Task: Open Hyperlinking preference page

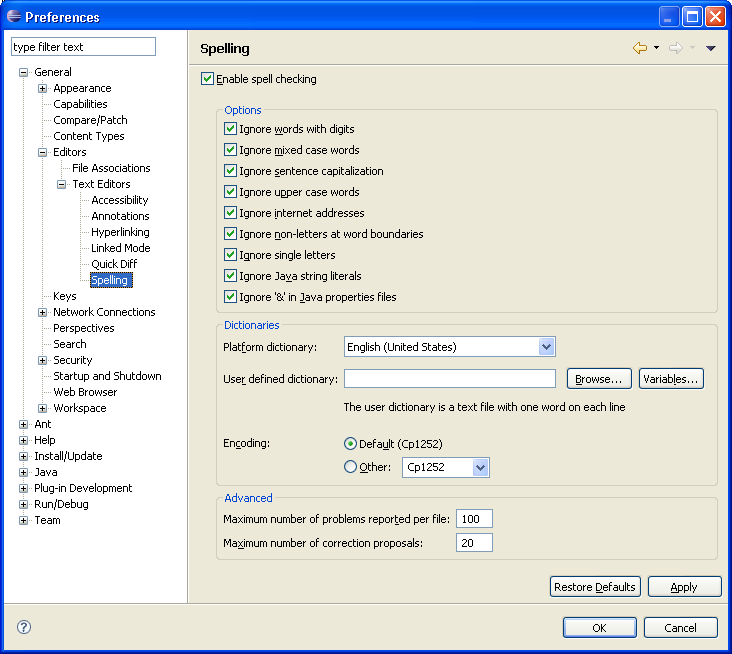Action: click(x=120, y=232)
